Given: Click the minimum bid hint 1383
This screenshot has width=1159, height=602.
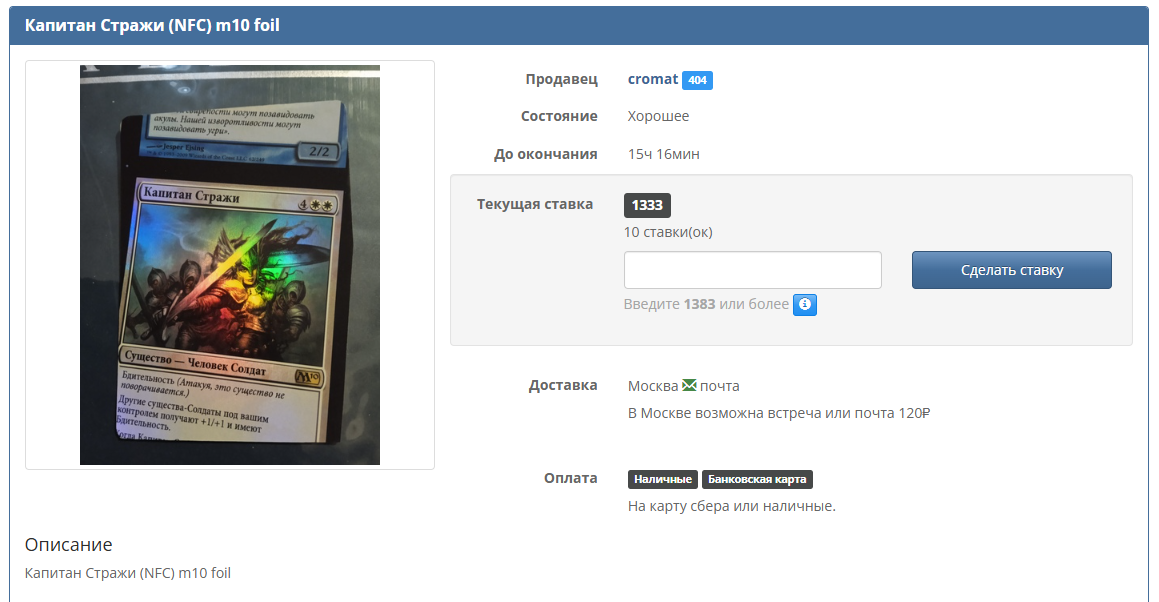Looking at the screenshot, I should coord(699,304).
